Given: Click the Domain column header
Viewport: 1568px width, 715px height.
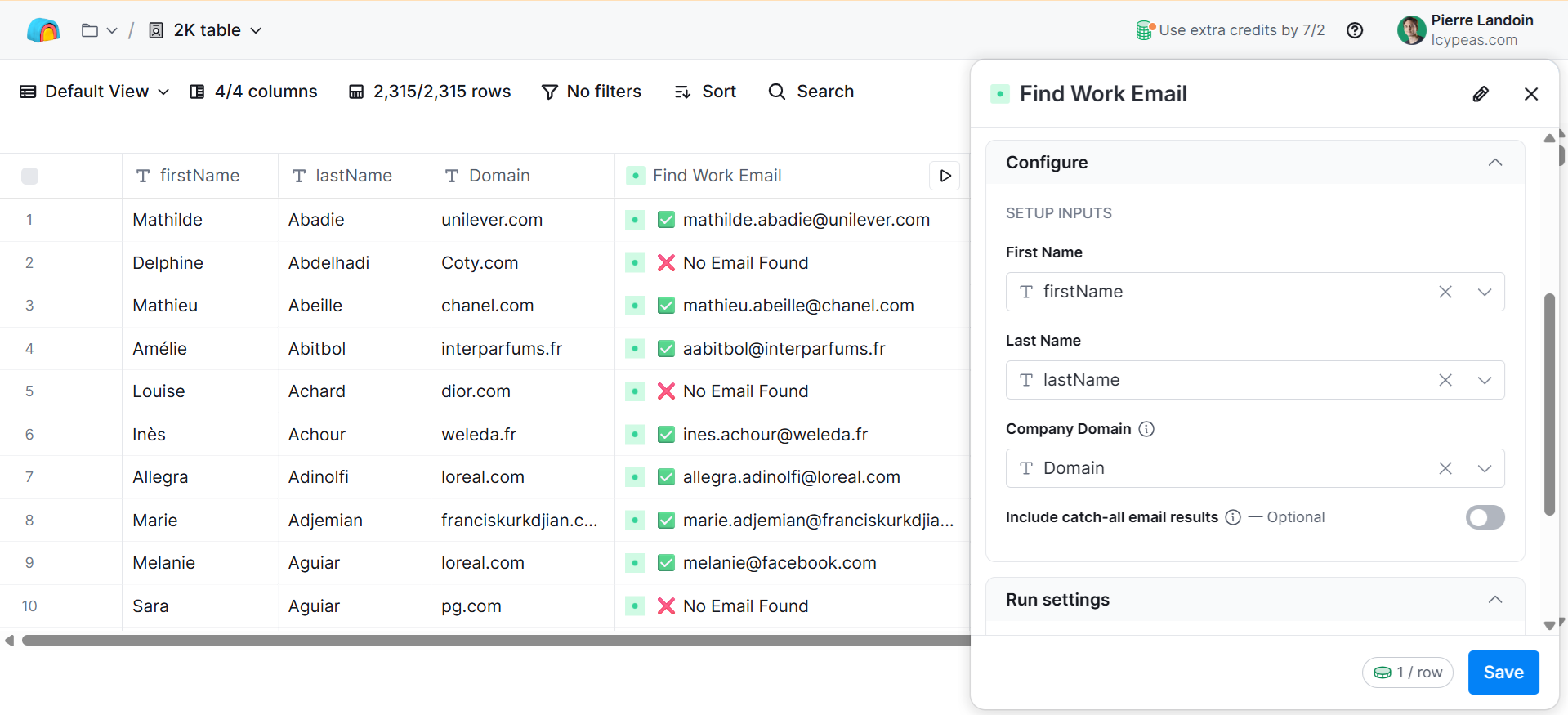Looking at the screenshot, I should 523,176.
